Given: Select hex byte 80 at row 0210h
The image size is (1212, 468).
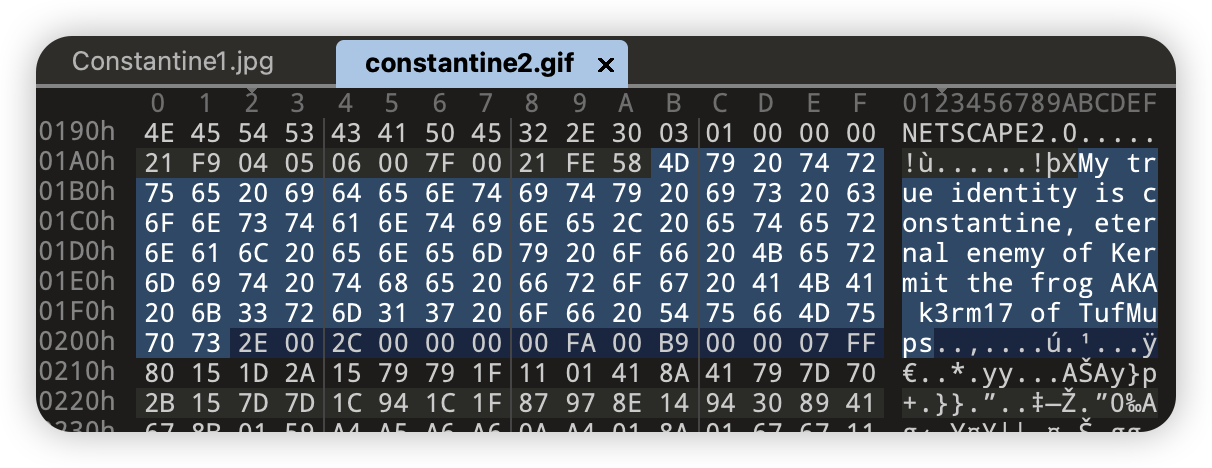Looking at the screenshot, I should [x=158, y=374].
